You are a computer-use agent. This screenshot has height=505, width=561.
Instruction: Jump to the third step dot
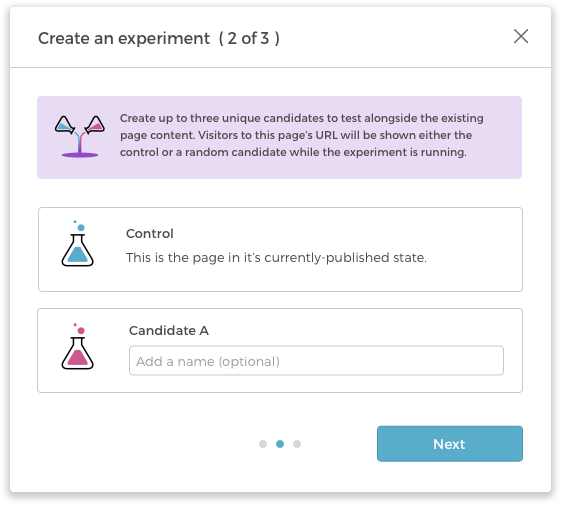tap(297, 444)
